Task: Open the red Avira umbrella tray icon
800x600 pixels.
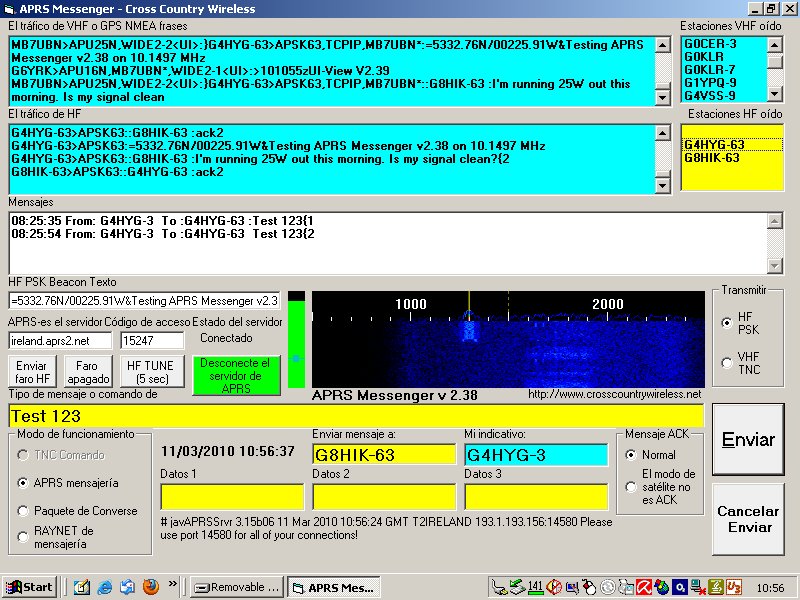Action: [644, 588]
